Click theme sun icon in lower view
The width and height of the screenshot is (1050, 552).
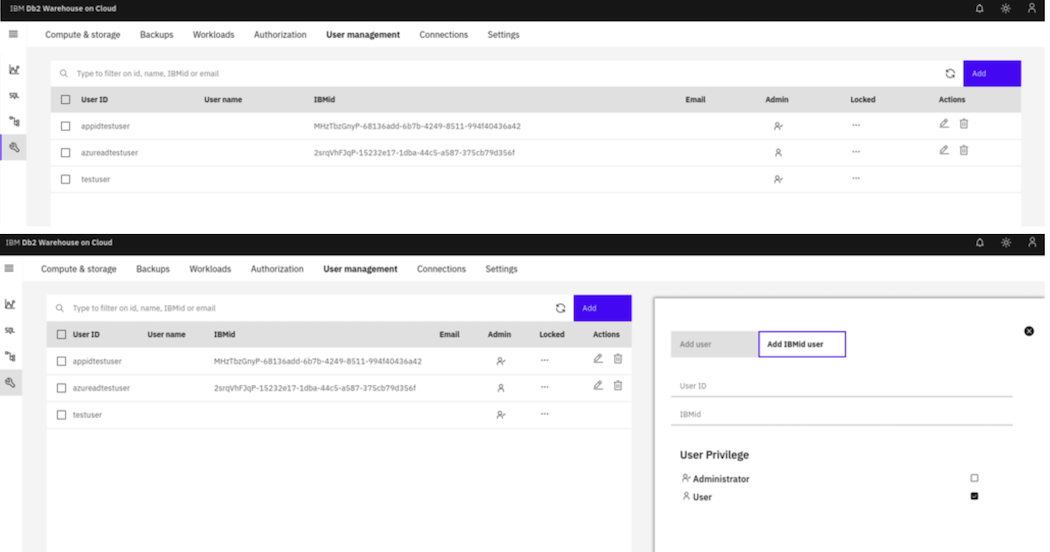coord(1006,243)
